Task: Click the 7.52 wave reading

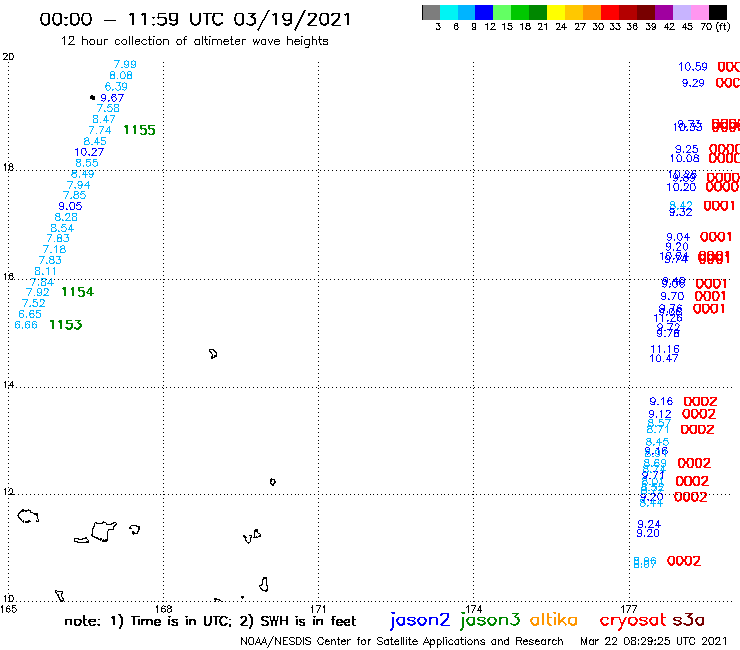Action: (34, 303)
